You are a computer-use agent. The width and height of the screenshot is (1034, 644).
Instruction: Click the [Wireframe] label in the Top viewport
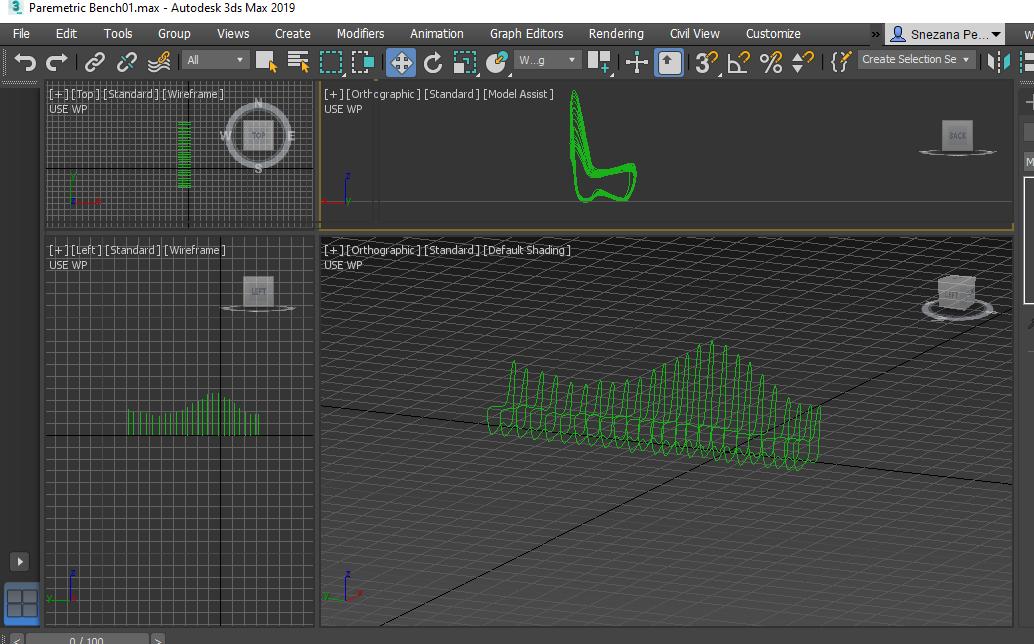(x=193, y=94)
